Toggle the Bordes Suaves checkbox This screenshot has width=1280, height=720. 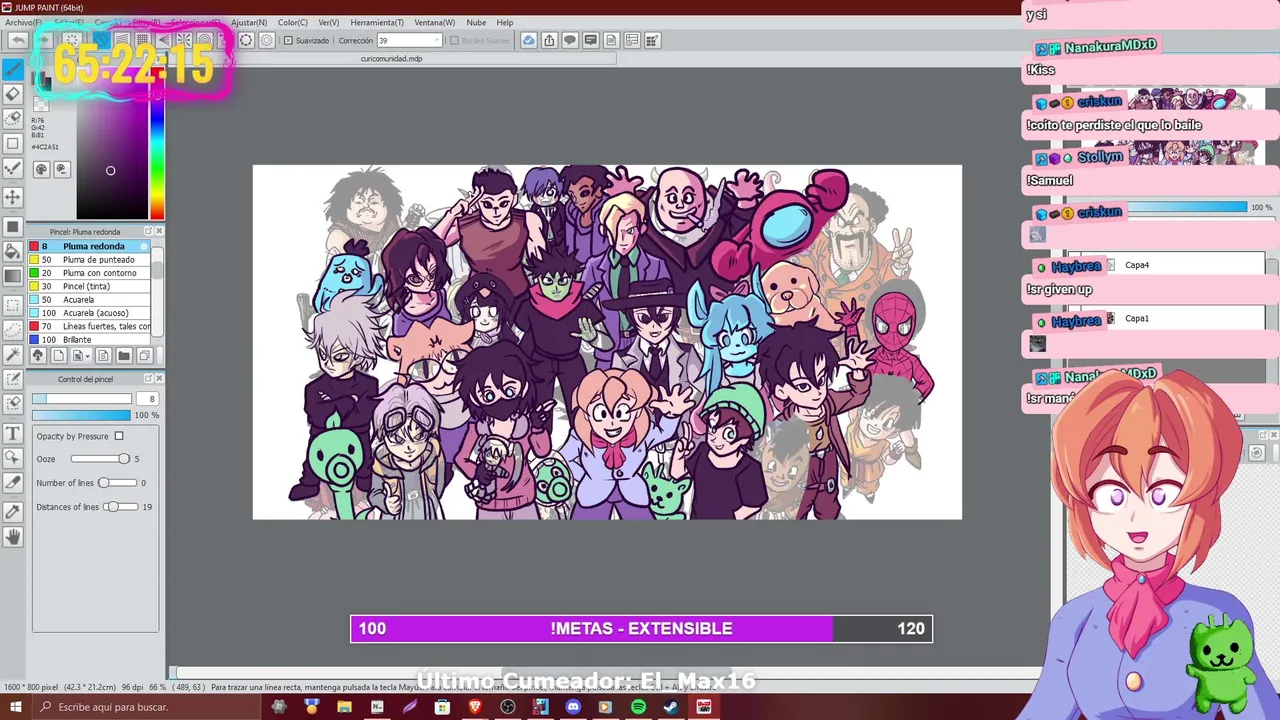pos(454,40)
